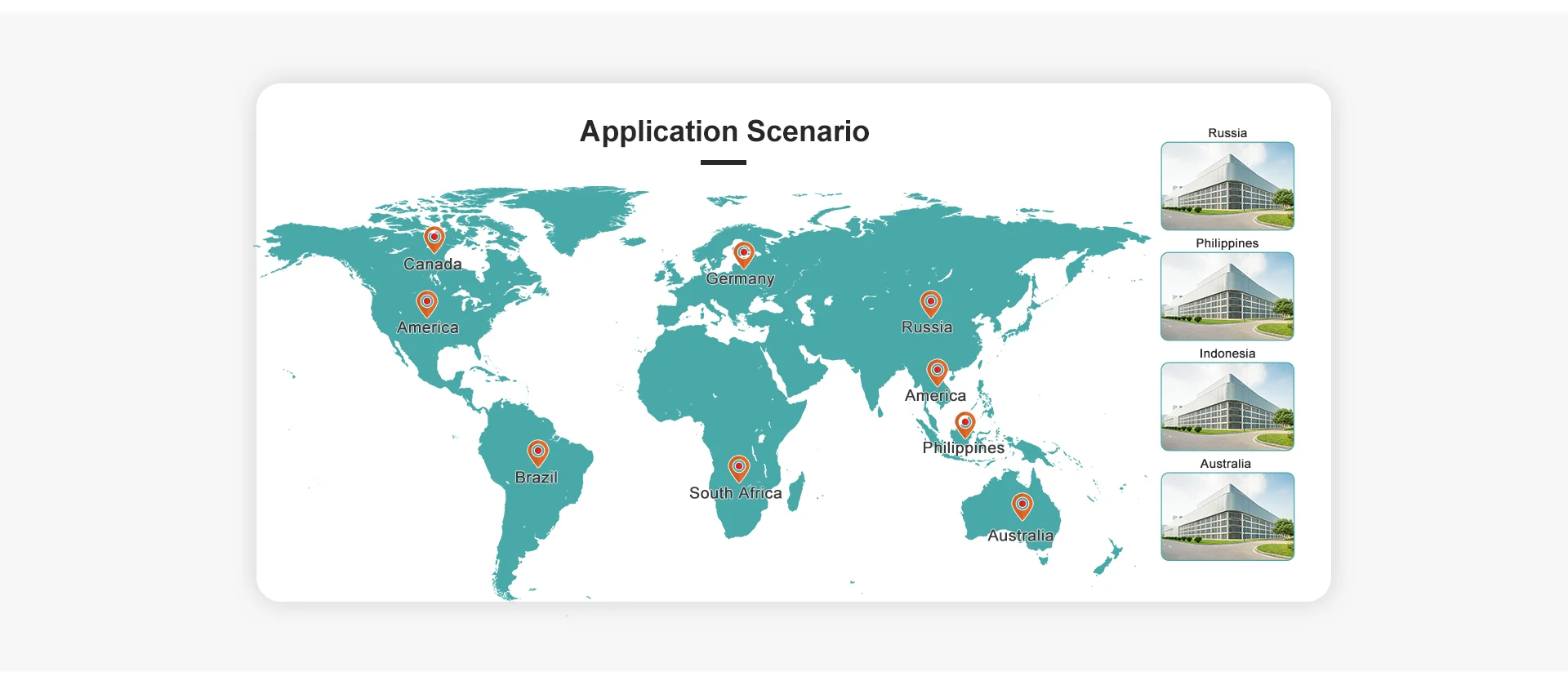Click the Brazil text label
The width and height of the screenshot is (1568, 685).
pyautogui.click(x=537, y=478)
